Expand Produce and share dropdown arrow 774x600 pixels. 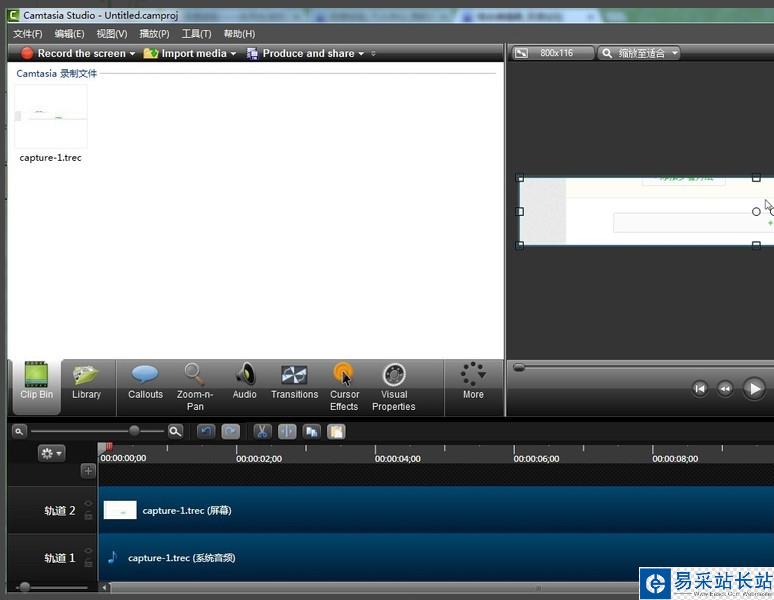click(361, 53)
